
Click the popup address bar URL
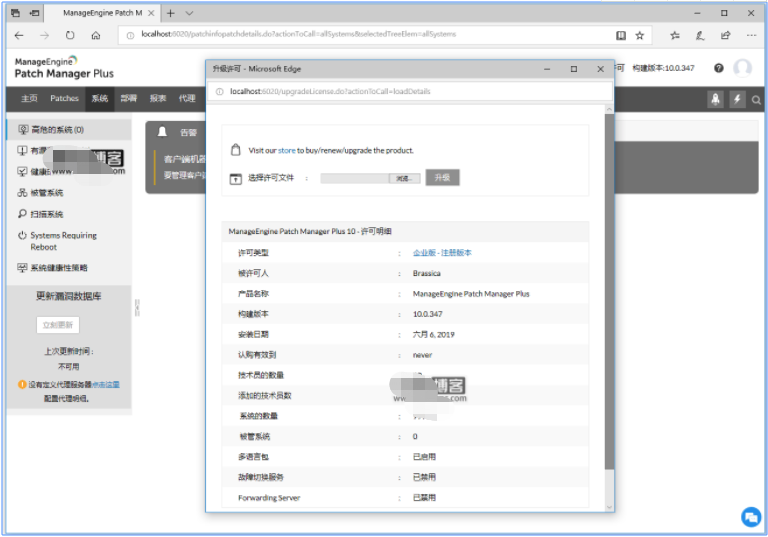coord(330,92)
